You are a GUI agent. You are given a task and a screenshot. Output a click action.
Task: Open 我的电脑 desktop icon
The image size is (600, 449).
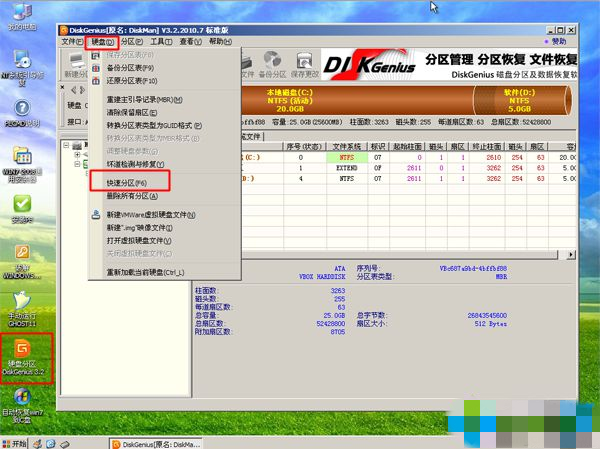click(x=22, y=16)
